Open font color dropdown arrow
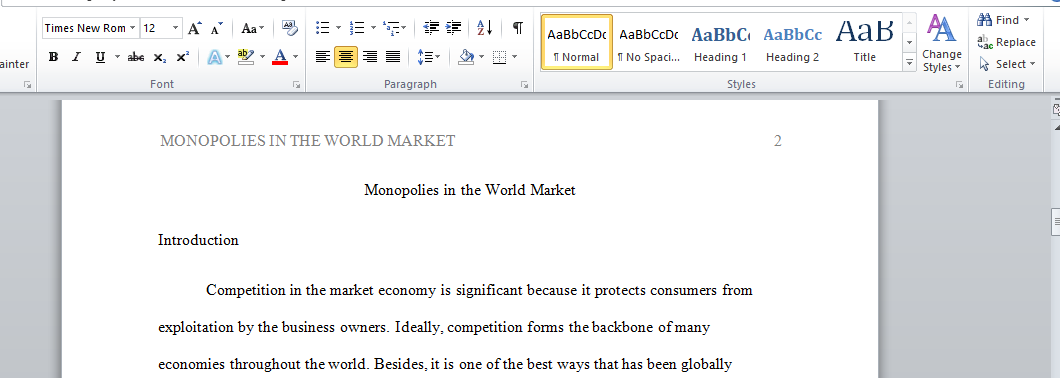Viewport: 1060px width, 378px height. 295,57
